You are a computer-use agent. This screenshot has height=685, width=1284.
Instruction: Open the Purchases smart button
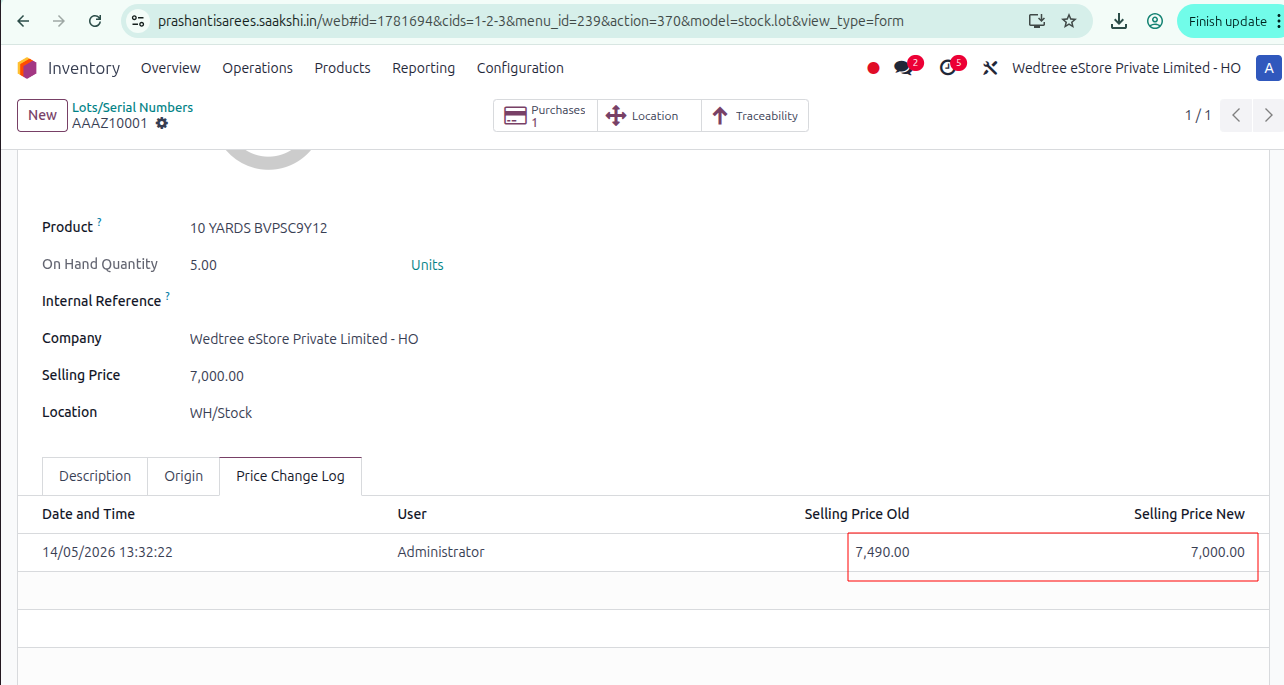545,116
